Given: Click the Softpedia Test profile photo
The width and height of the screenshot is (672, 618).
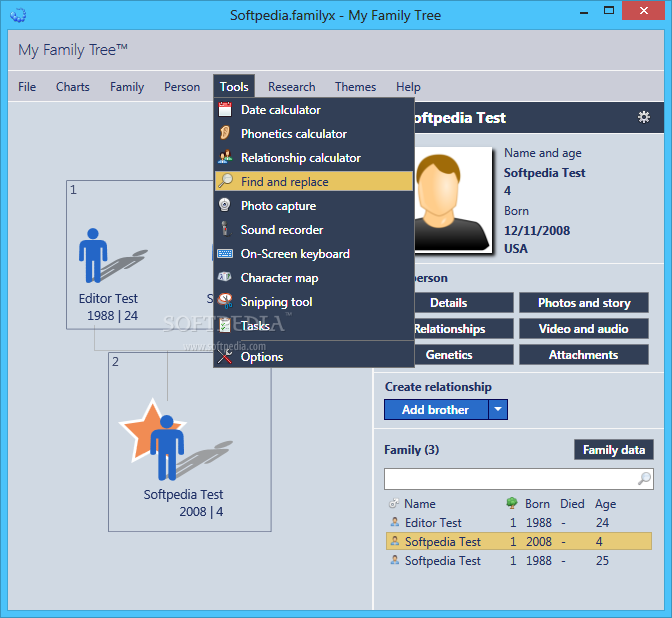Looking at the screenshot, I should click(453, 200).
